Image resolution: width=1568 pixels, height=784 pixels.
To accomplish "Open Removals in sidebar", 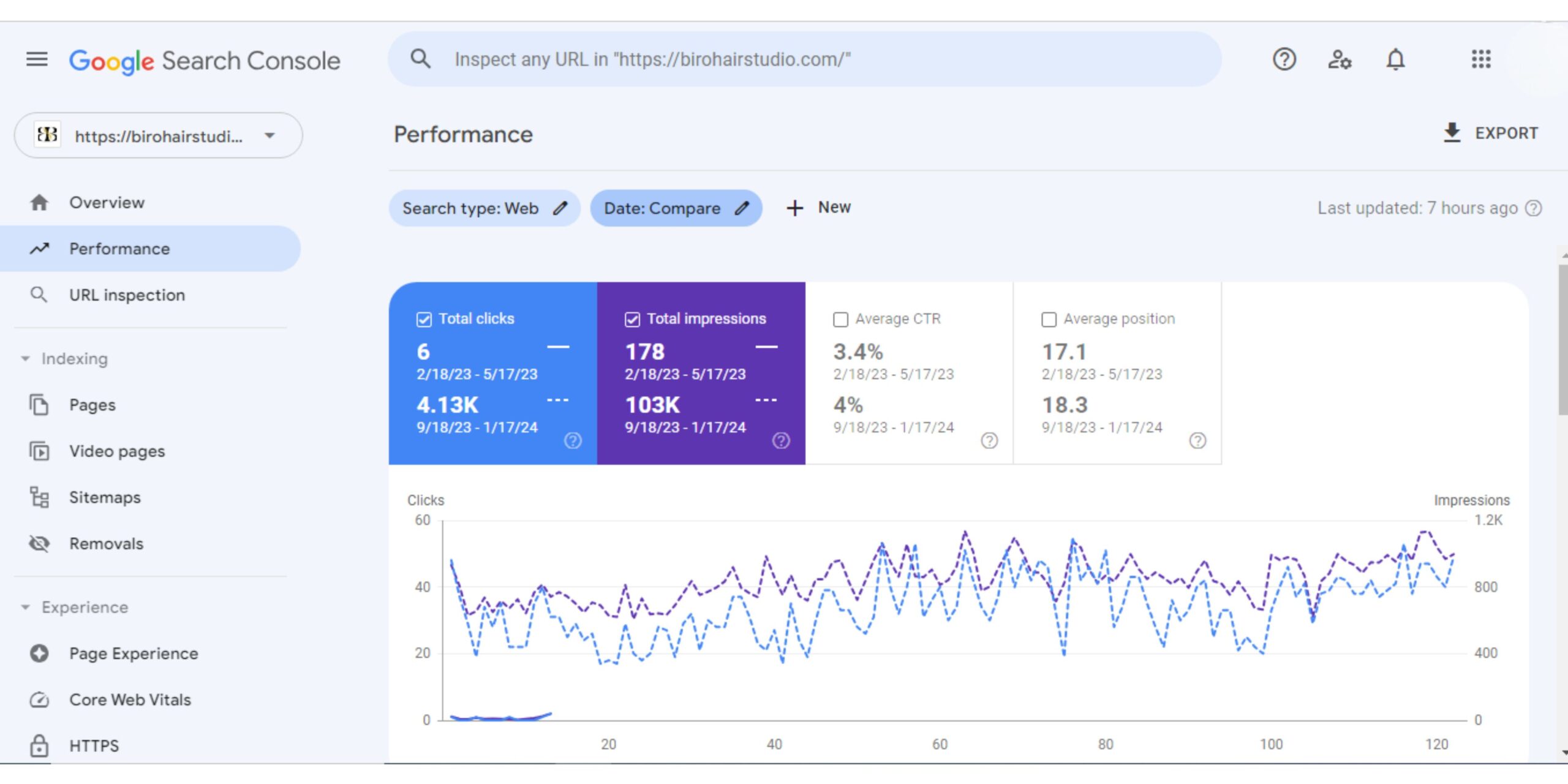I will [150, 543].
